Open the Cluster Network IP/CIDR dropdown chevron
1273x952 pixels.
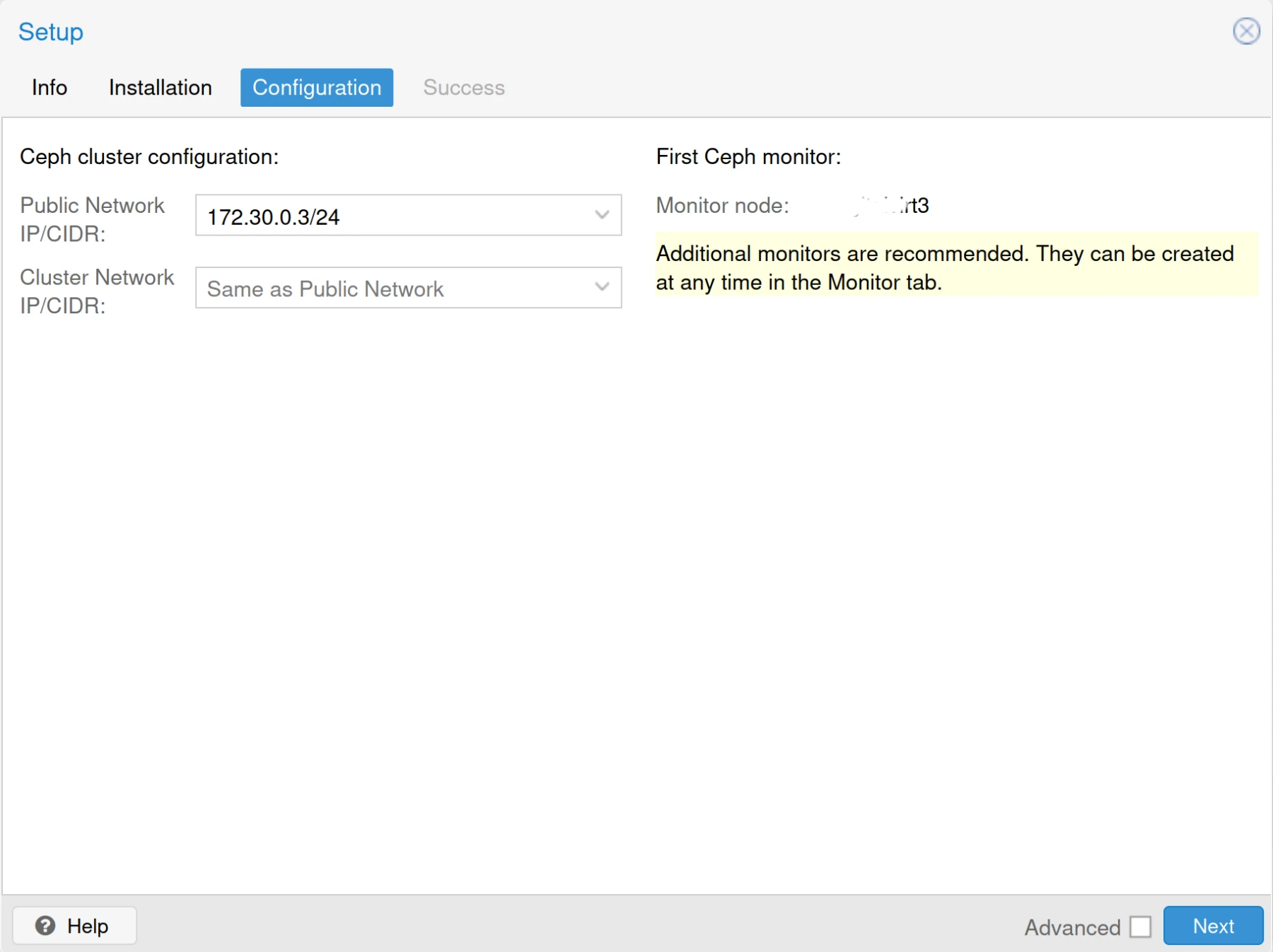(x=602, y=287)
